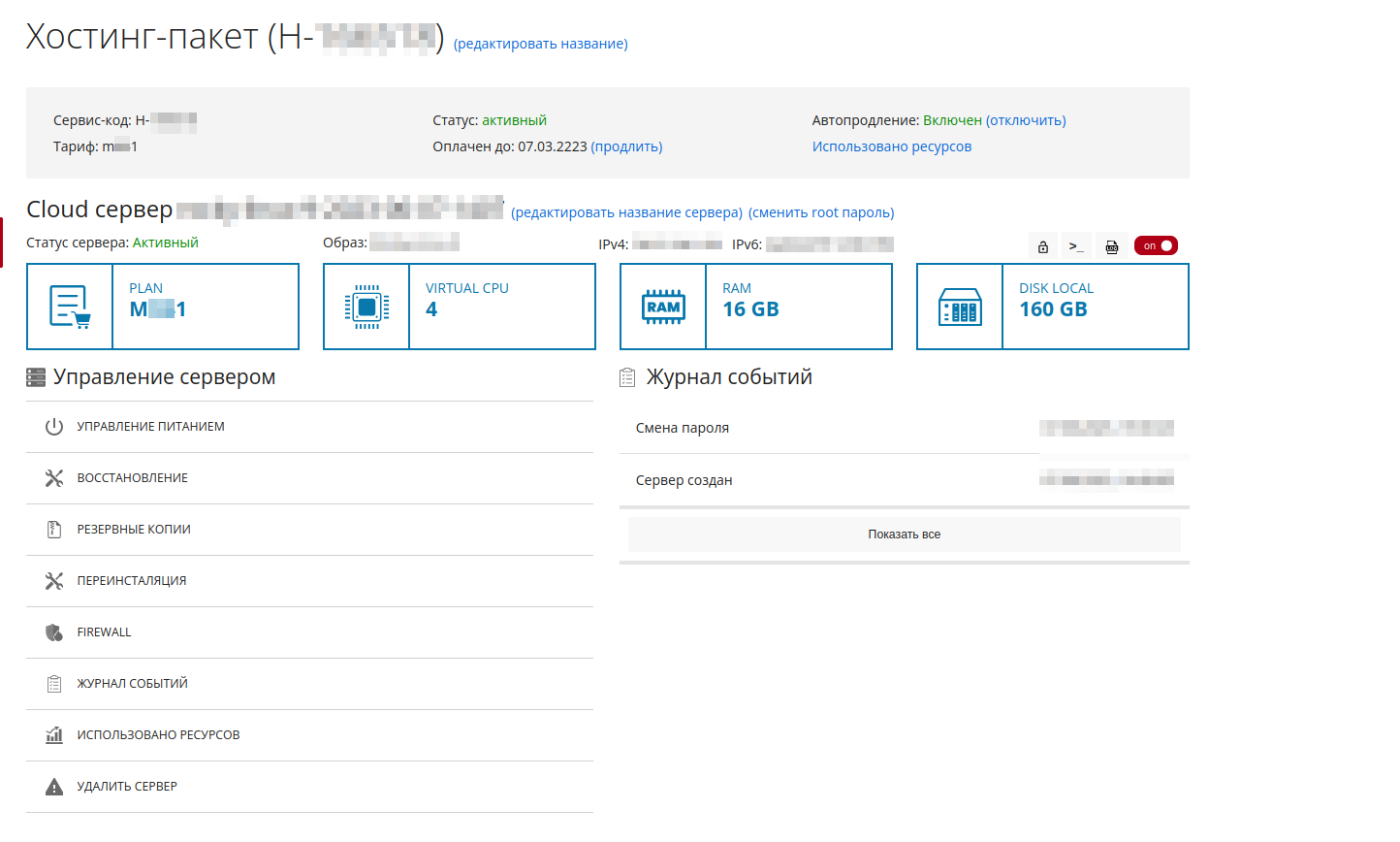Viewport: 1400px width, 842px height.
Task: Click the Оплачен до 07.03.2223 text
Action: point(510,146)
